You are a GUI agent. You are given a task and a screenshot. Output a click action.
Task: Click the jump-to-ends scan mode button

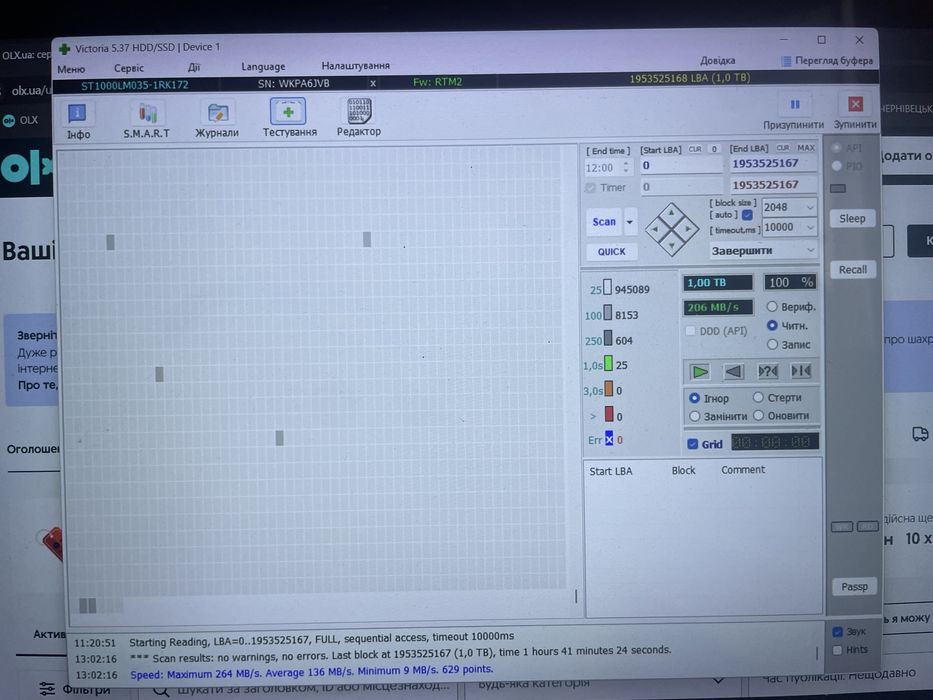[x=801, y=371]
